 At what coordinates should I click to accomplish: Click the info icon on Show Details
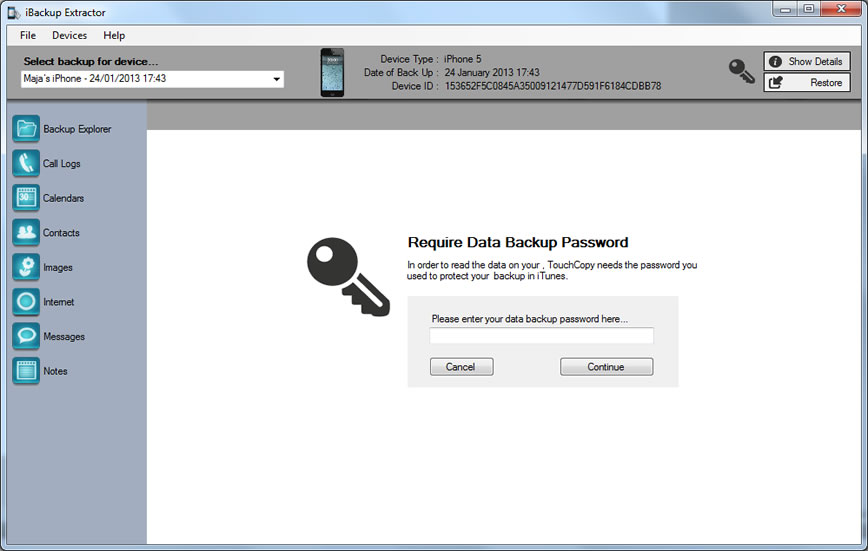pos(776,61)
